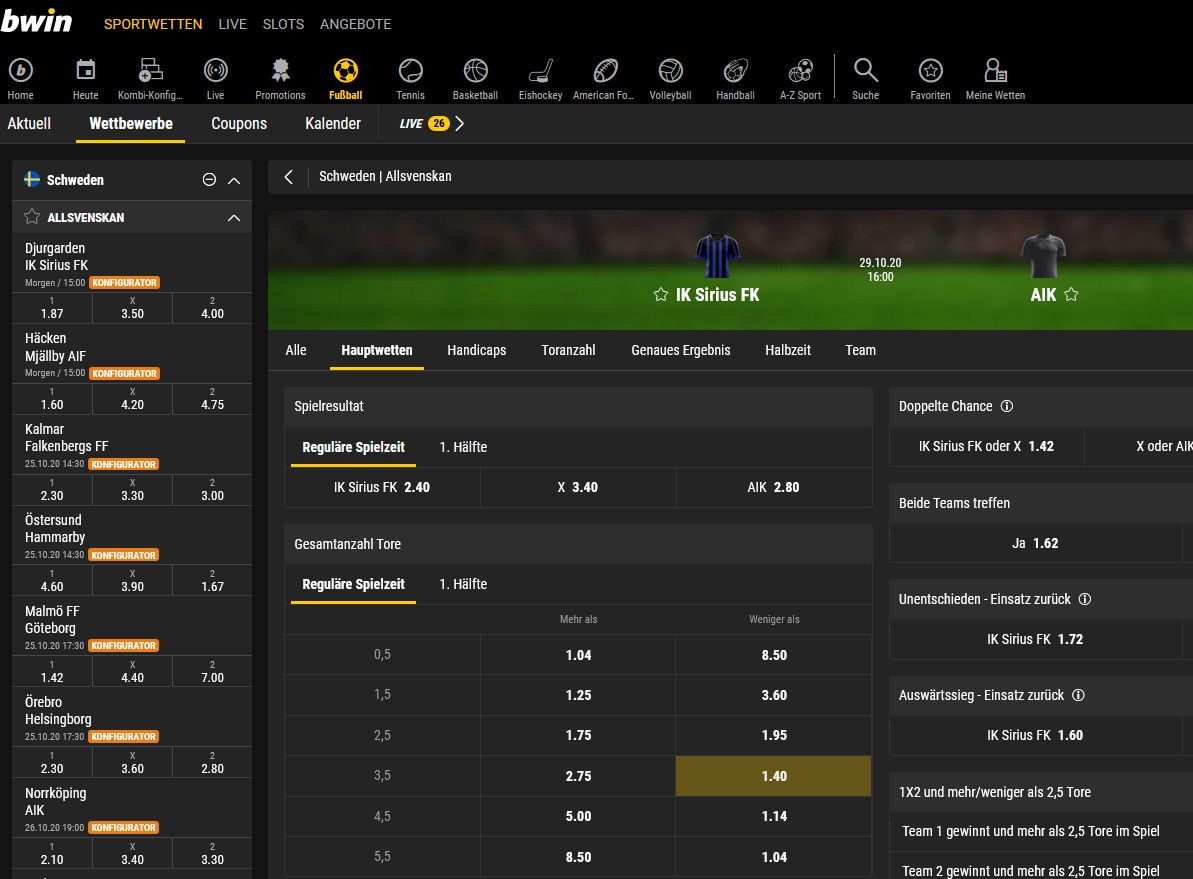Switch to the Aktuell tab

tap(29, 123)
